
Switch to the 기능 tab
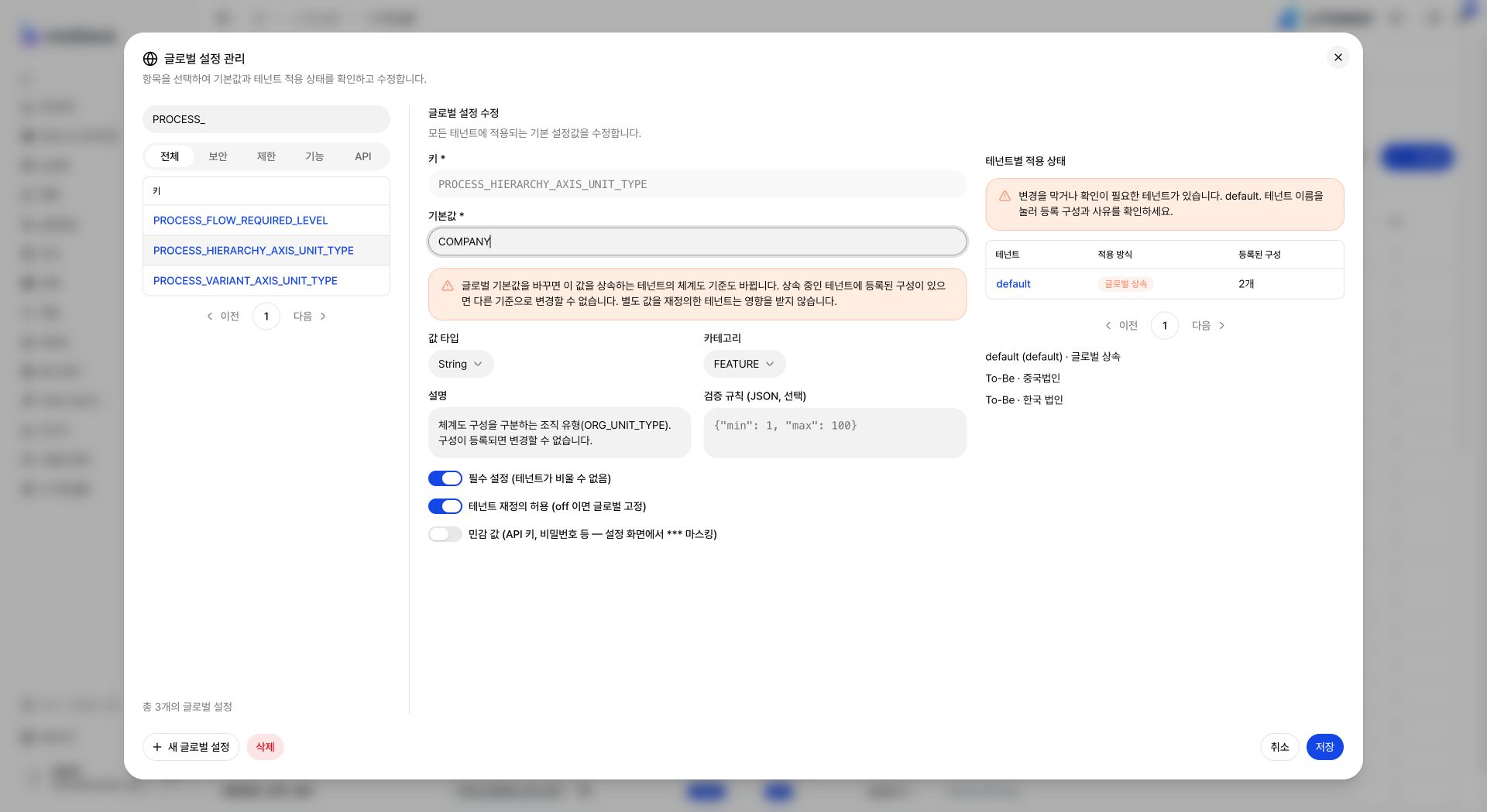pos(314,156)
